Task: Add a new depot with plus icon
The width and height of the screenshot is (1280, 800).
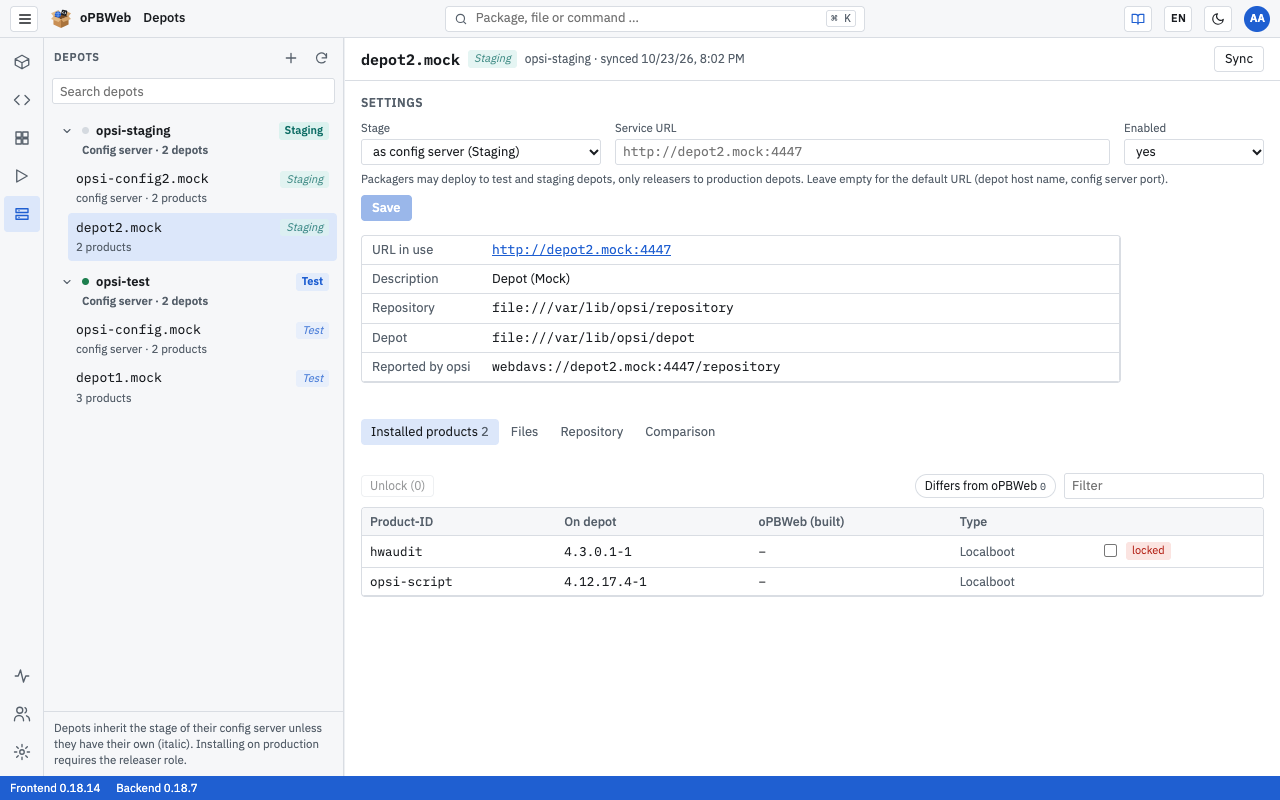Action: [291, 58]
